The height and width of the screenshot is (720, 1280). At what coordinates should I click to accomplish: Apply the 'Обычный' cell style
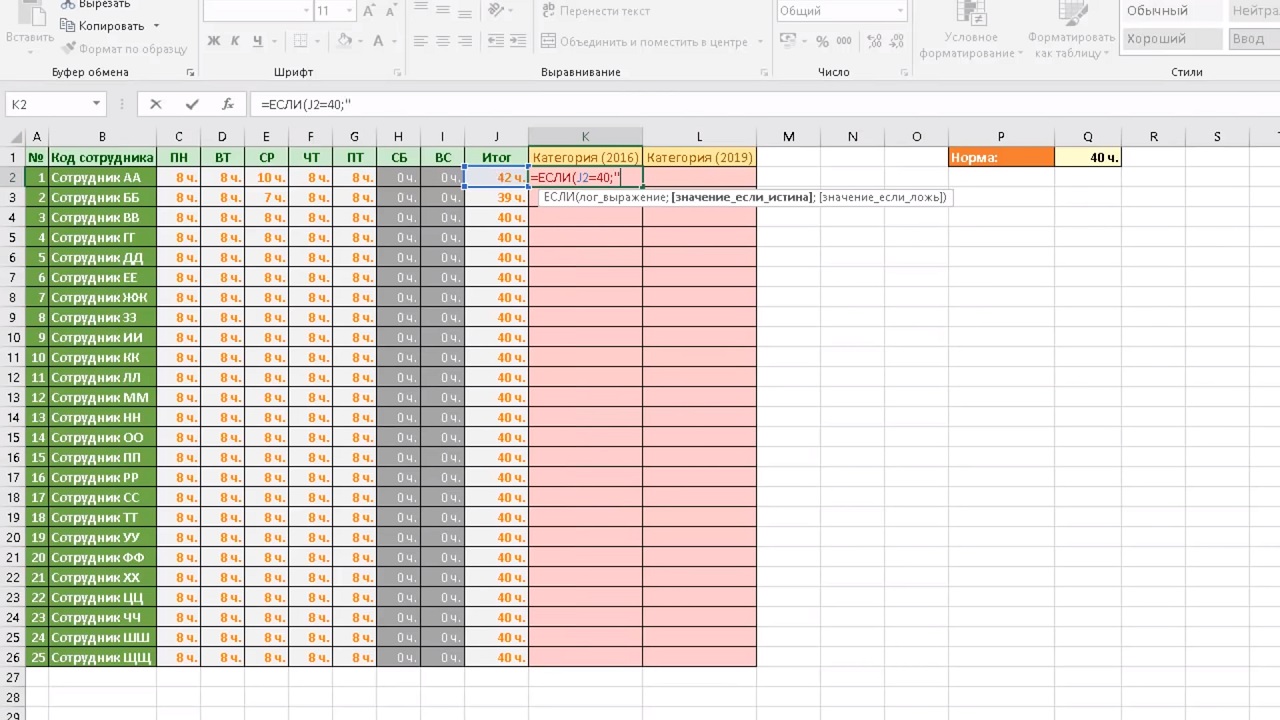[1170, 11]
